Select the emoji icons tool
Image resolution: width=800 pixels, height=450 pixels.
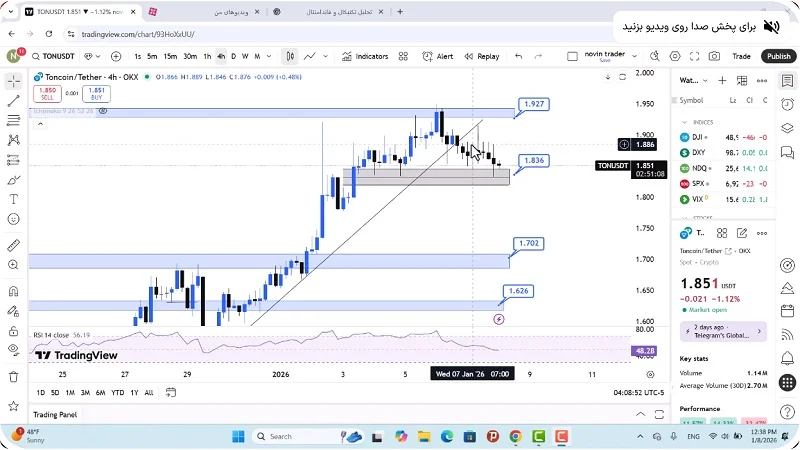(x=13, y=220)
